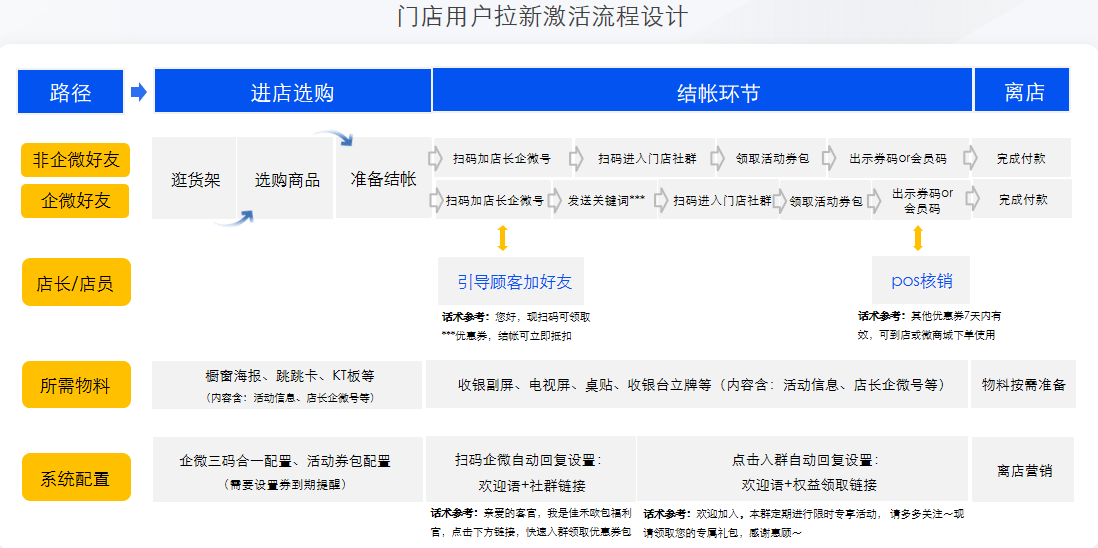The image size is (1098, 548).
Task: Click 扫码进入门店社群 in the 非企微好友 row
Action: point(647,158)
